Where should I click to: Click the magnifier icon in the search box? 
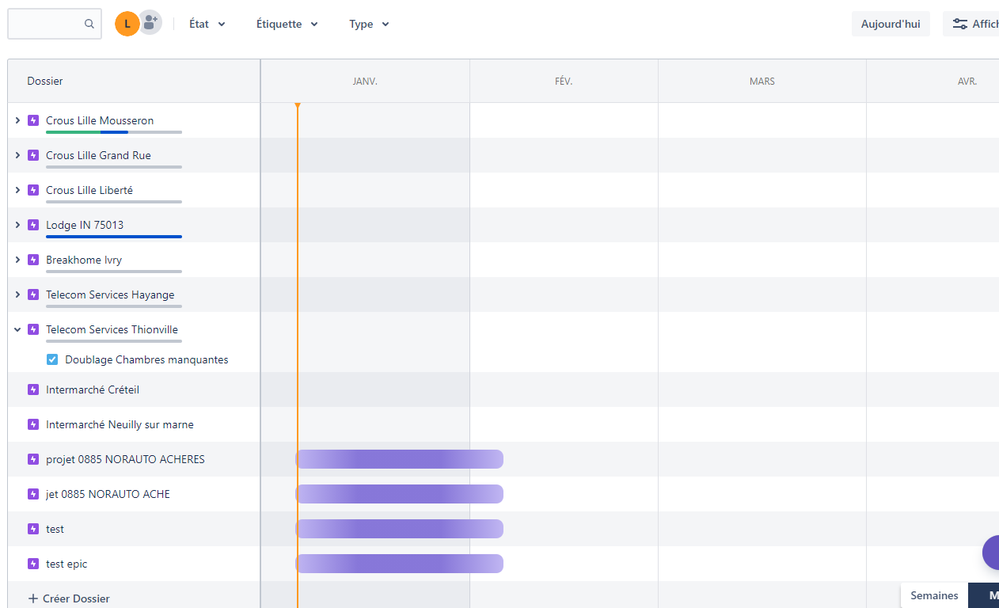(88, 23)
